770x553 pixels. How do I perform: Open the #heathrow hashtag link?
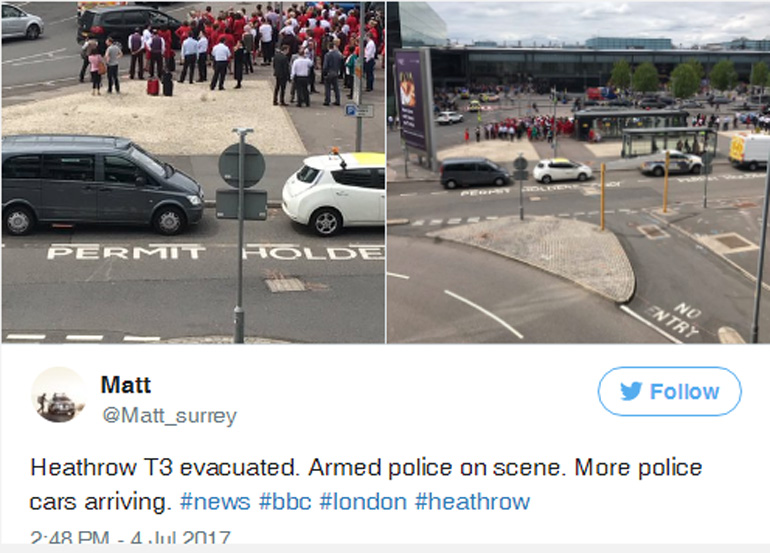(x=472, y=502)
